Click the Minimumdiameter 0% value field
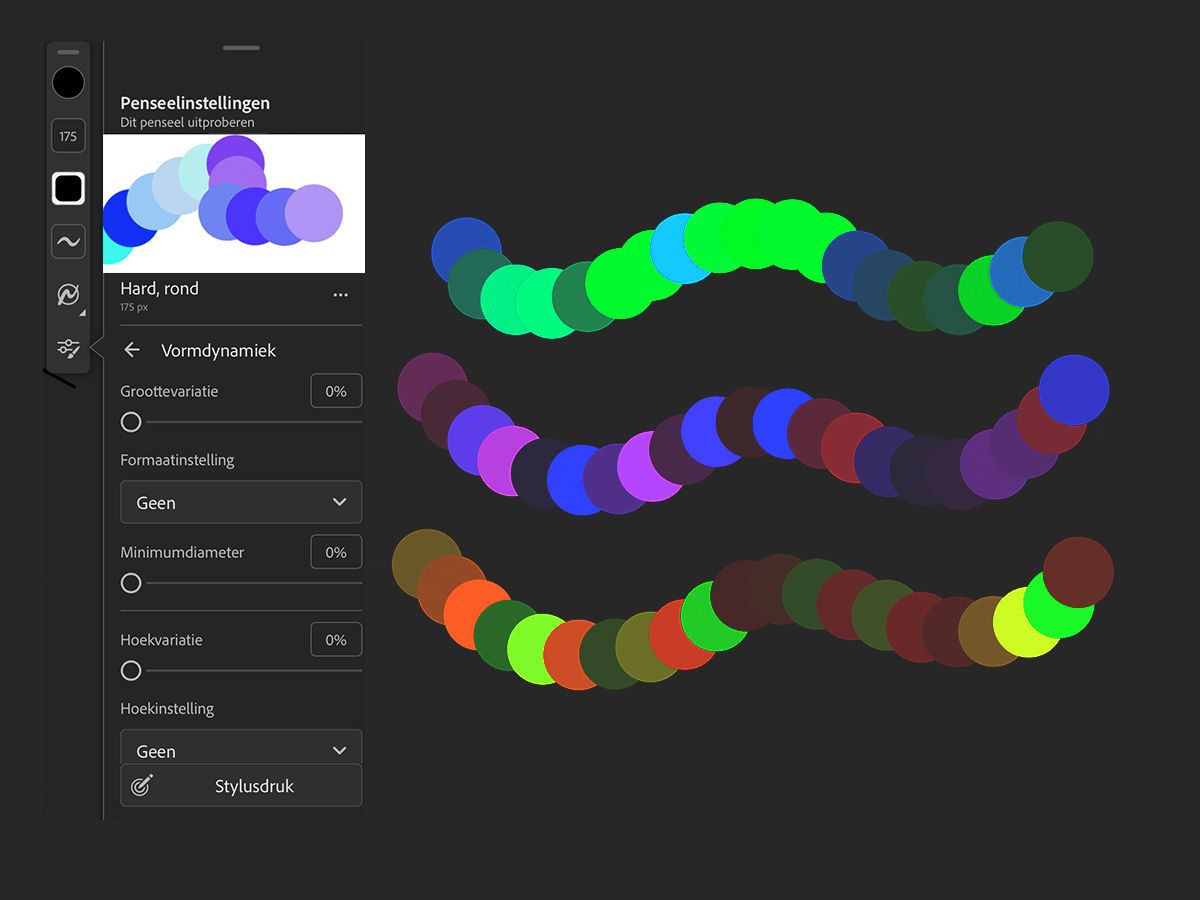1200x900 pixels. point(336,552)
